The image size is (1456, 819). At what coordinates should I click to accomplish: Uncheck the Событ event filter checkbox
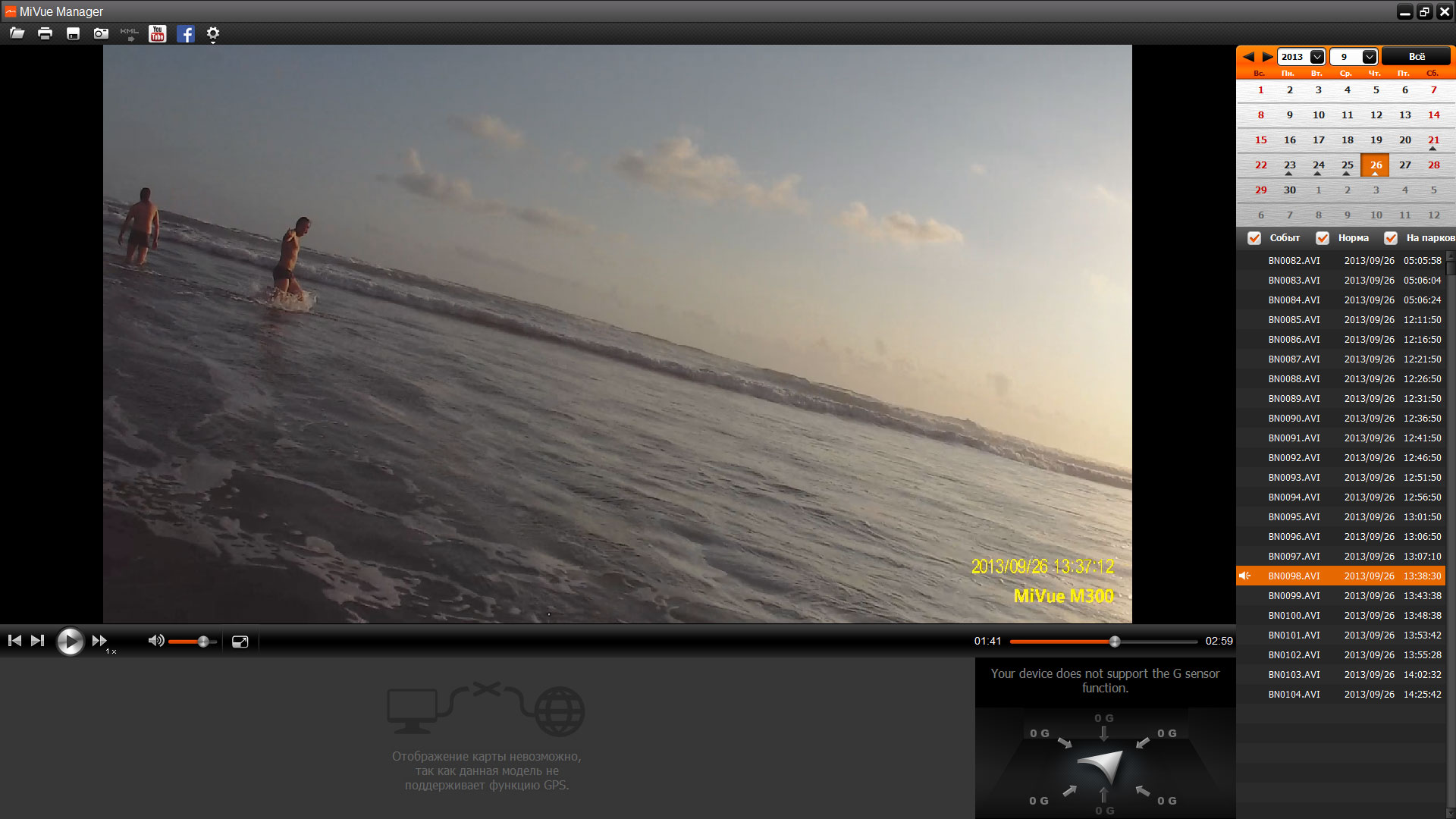click(x=1254, y=238)
